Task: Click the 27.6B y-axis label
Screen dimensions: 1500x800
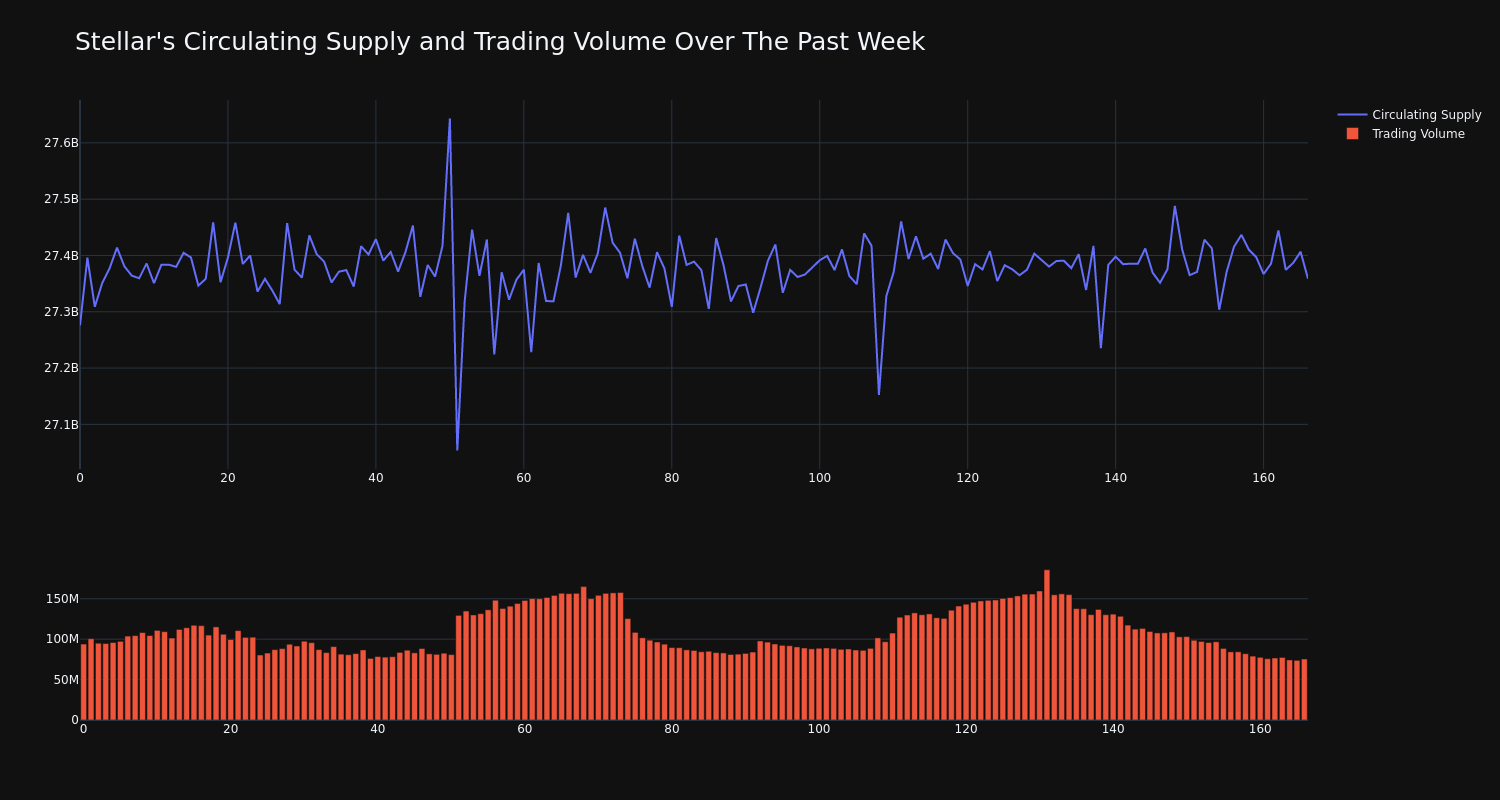Action: 60,143
